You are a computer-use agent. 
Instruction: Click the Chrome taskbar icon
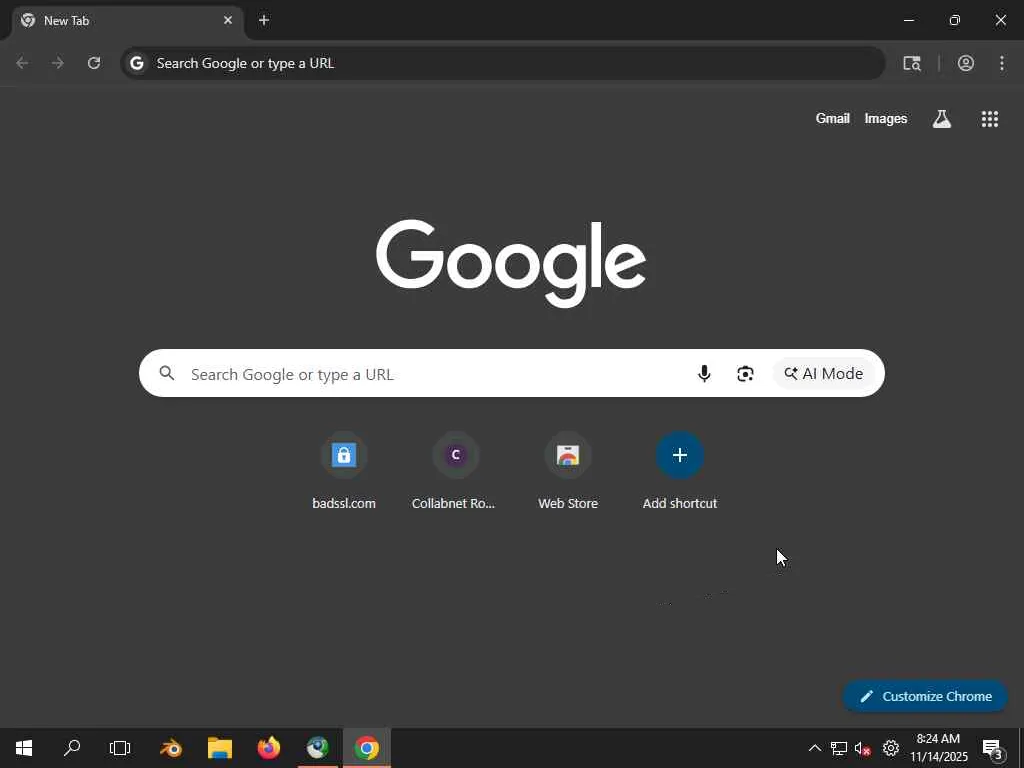367,748
